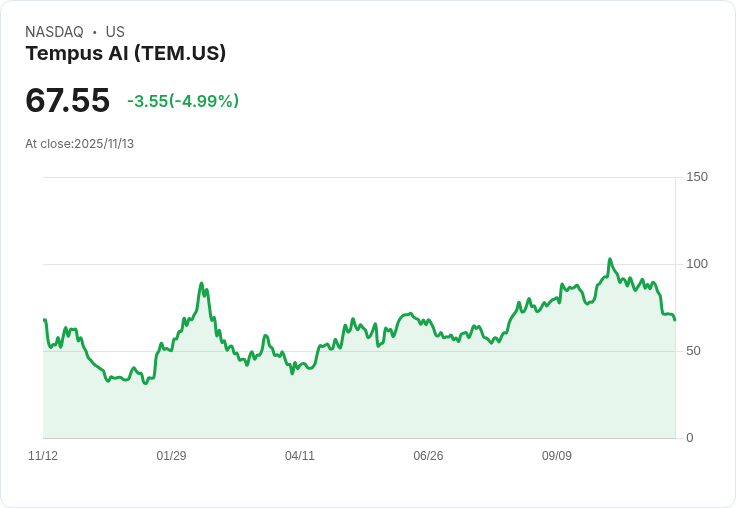The width and height of the screenshot is (736, 508).
Task: Click the highest peak of the price line
Action: (610, 259)
